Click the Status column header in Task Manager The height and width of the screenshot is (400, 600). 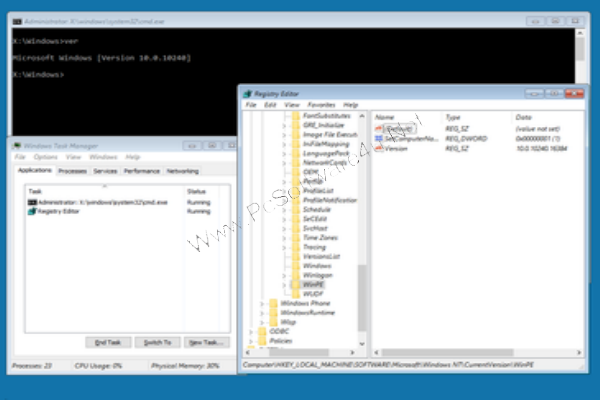click(x=201, y=191)
